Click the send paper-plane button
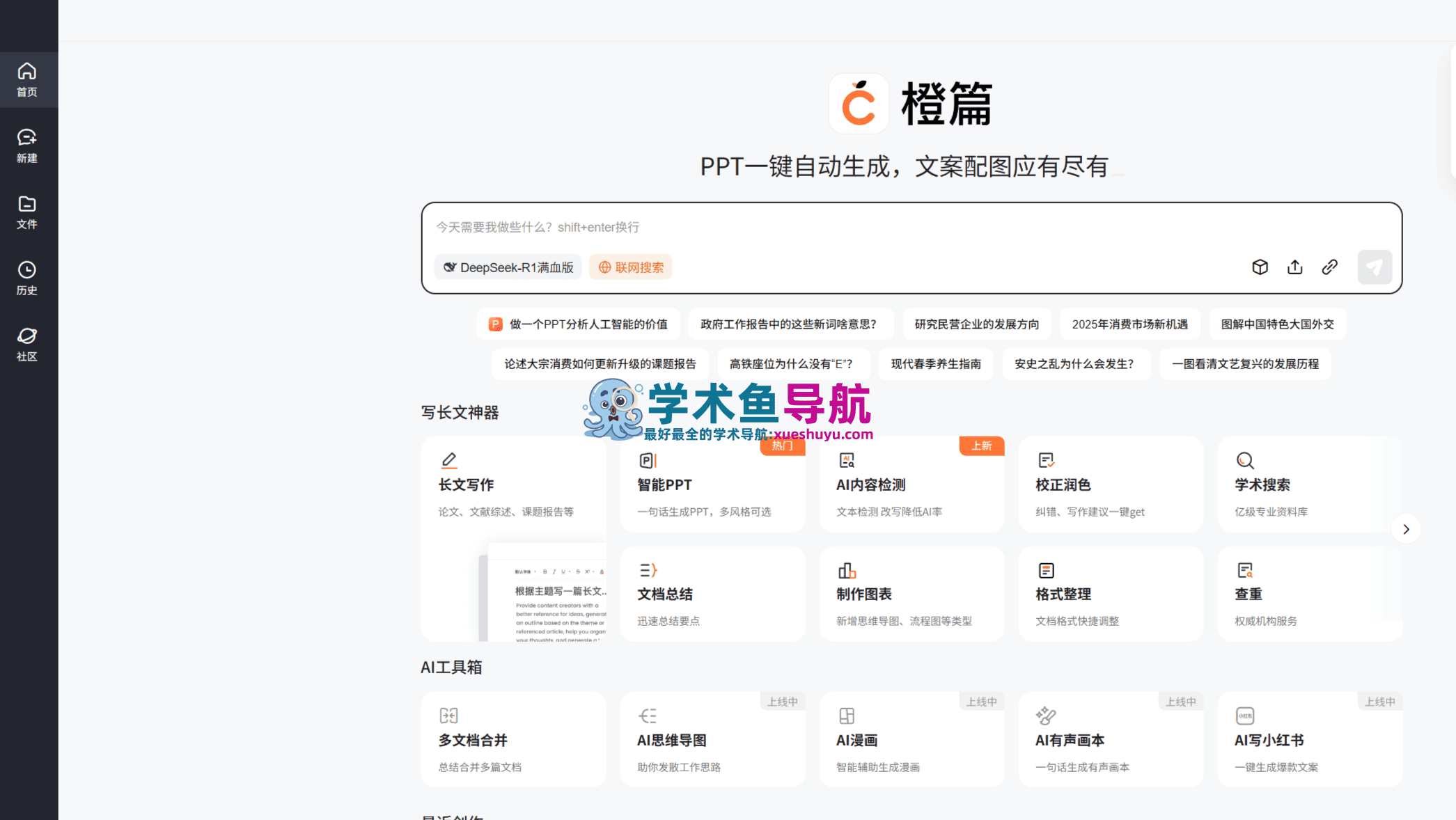 point(1375,267)
